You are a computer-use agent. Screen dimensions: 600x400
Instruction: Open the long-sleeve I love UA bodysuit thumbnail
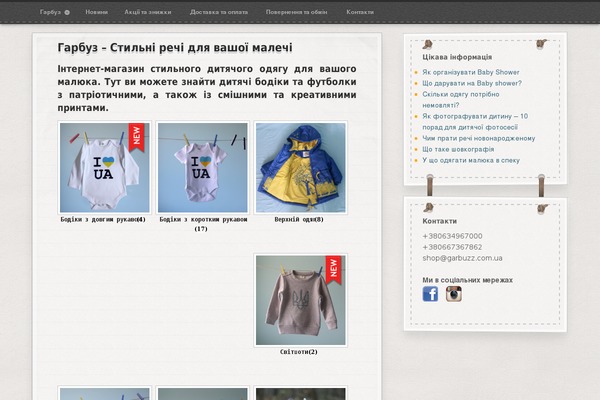click(x=104, y=168)
